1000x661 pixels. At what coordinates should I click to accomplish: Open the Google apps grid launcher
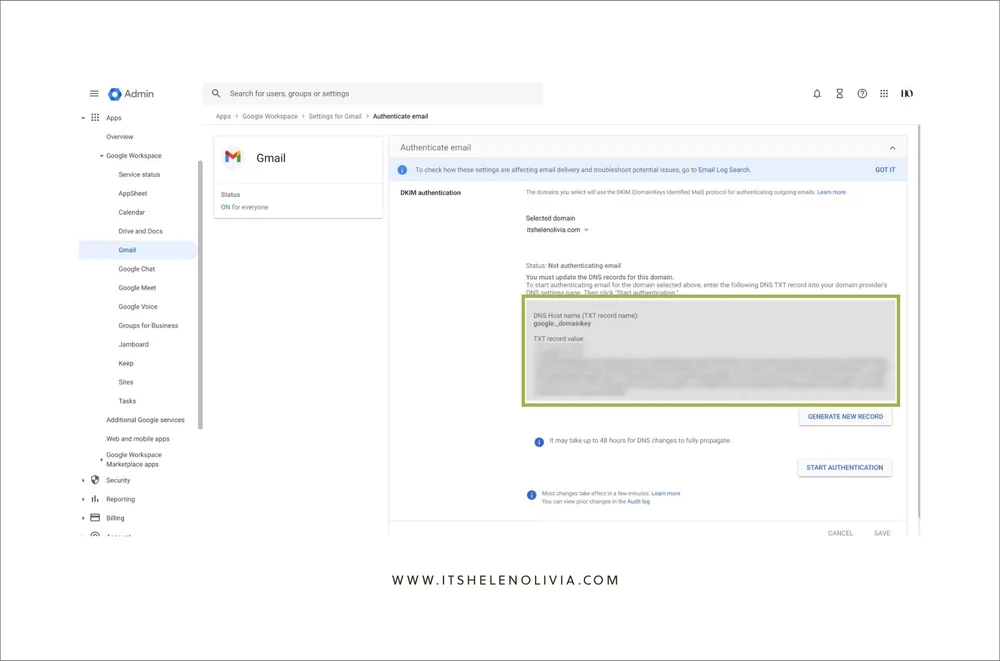(x=884, y=93)
